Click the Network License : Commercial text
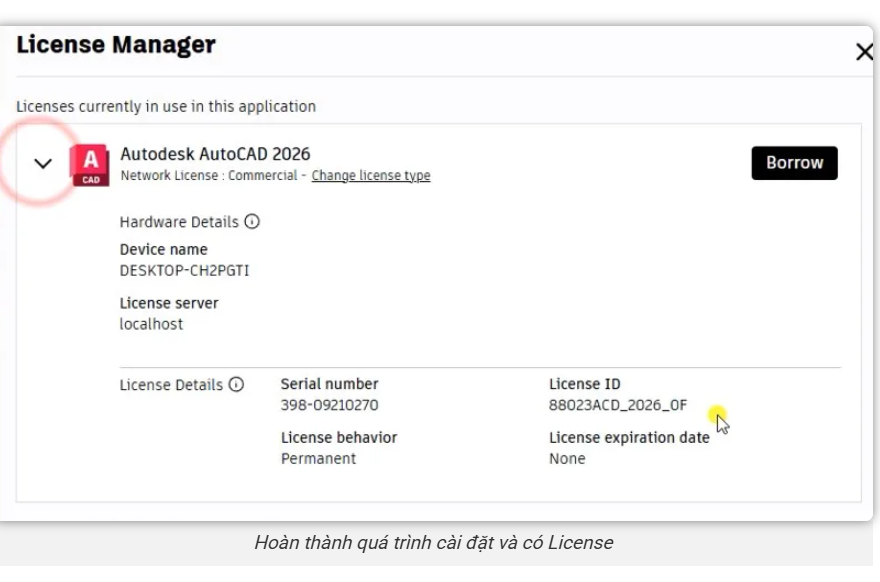880x582 pixels. [x=209, y=176]
